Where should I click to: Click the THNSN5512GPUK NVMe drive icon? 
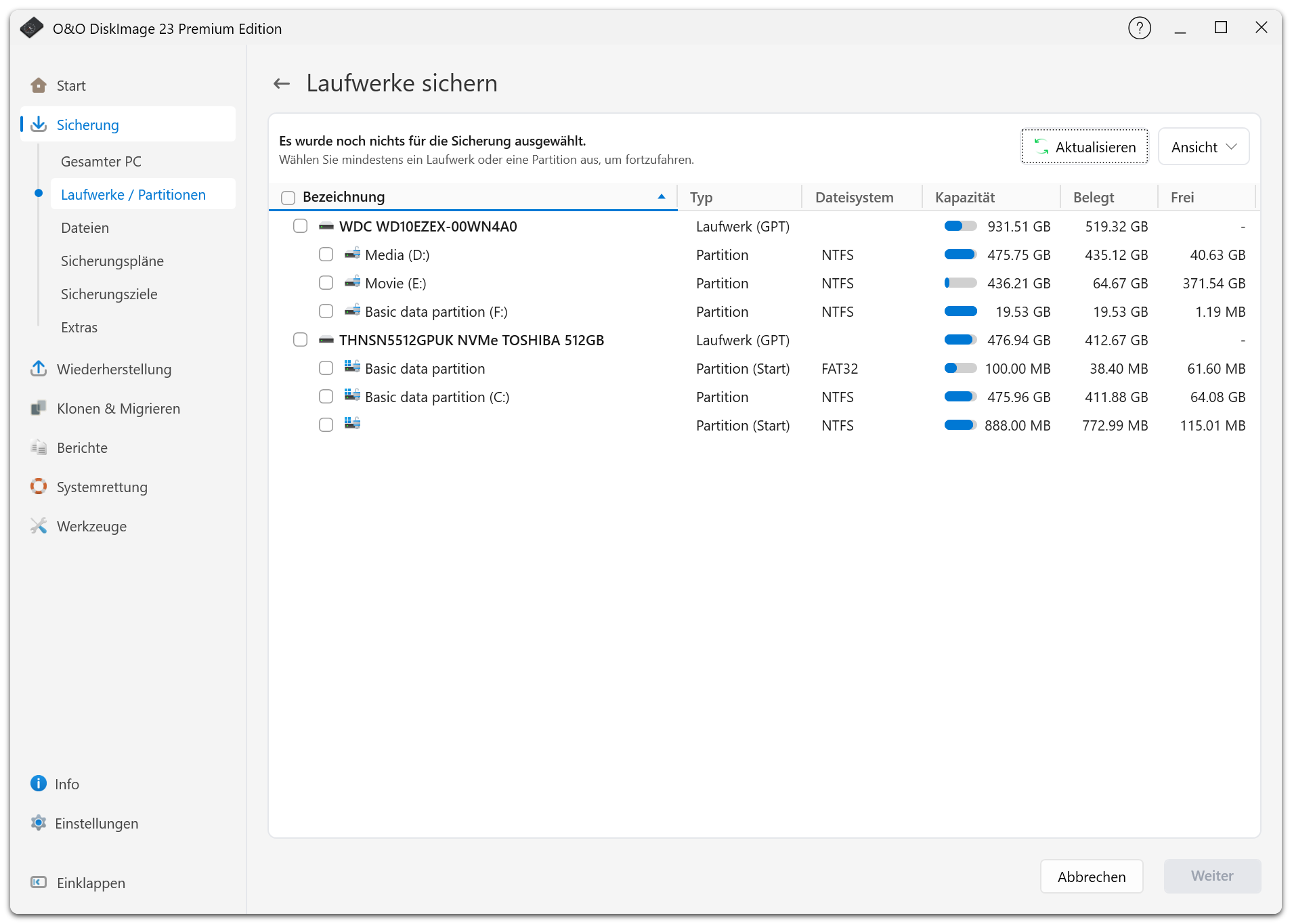click(x=326, y=340)
